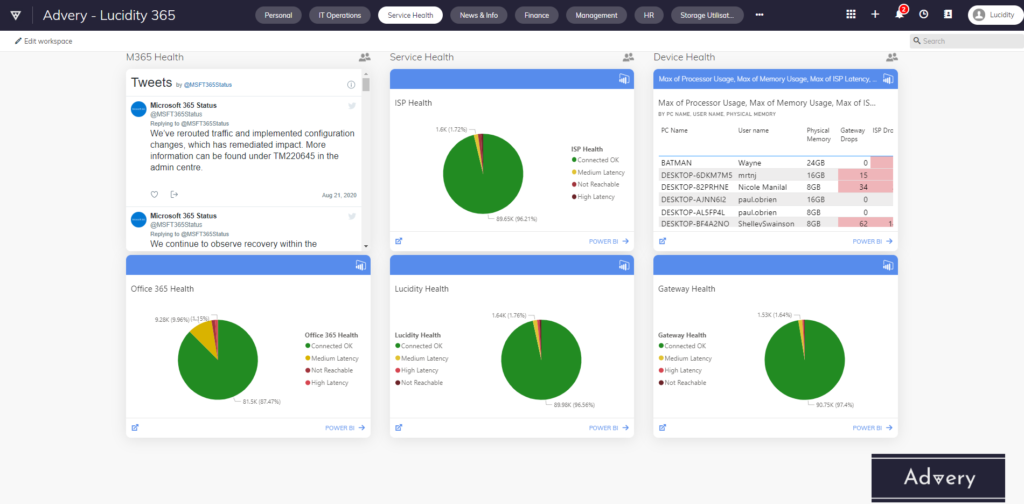Open notifications bell with badge 2
Screen dimensions: 1024x504
pos(900,14)
